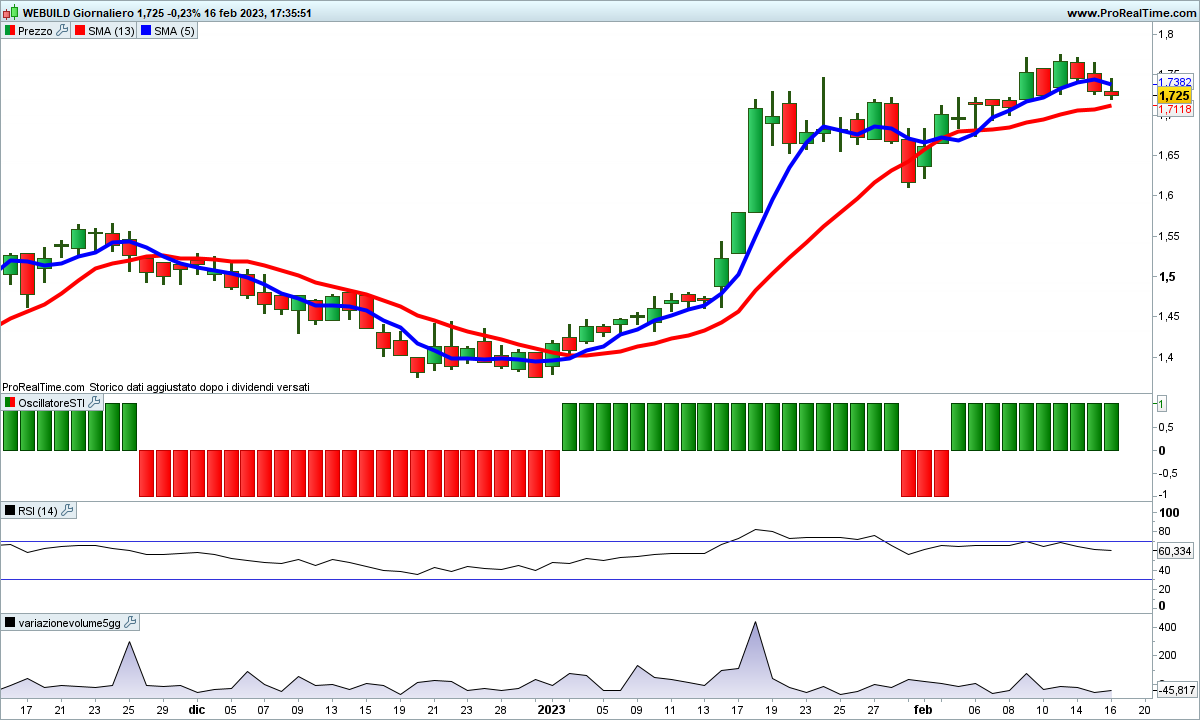Click the 1,5 bold price axis label
Screen dimensions: 1200x720
pyautogui.click(x=1167, y=276)
